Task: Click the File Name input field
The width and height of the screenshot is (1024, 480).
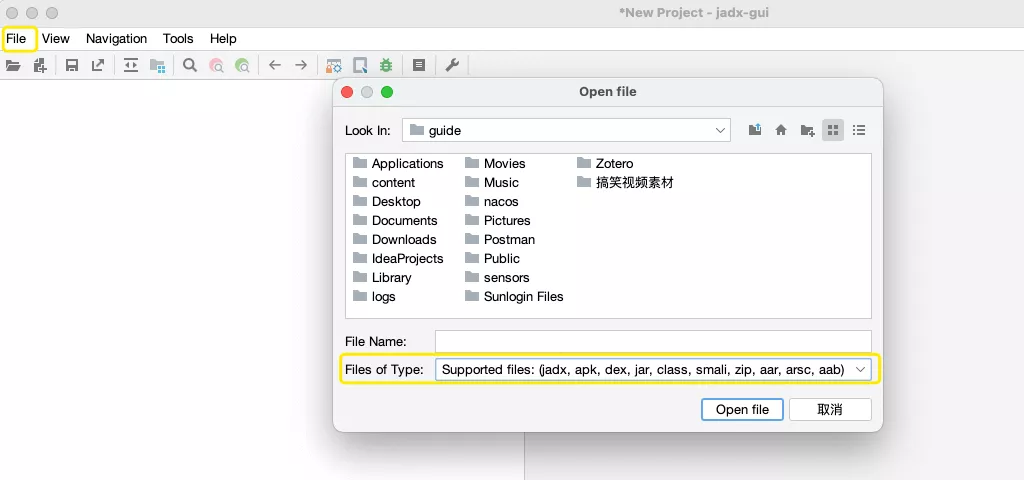Action: tap(653, 342)
